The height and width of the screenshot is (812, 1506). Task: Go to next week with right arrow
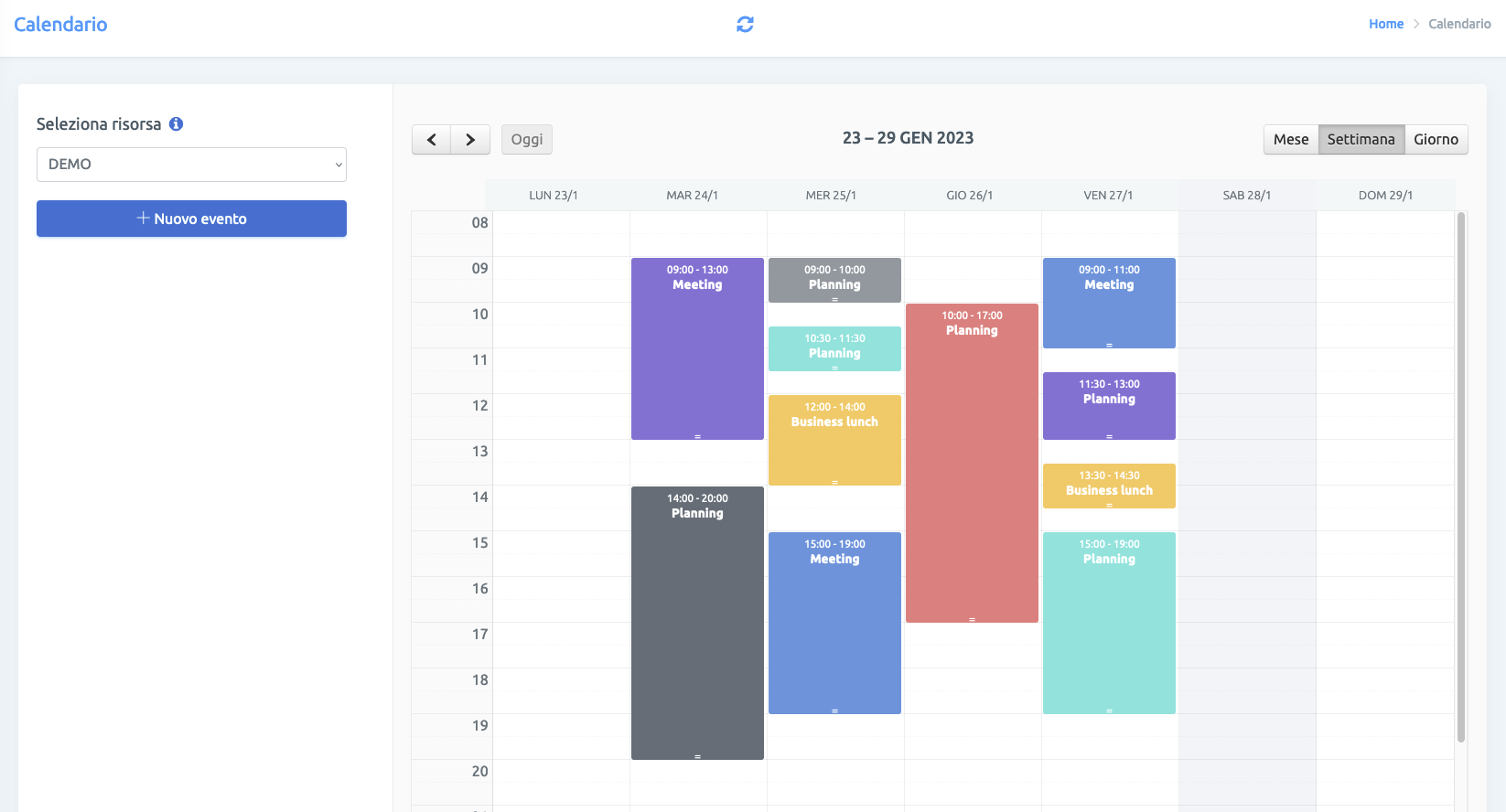[470, 140]
